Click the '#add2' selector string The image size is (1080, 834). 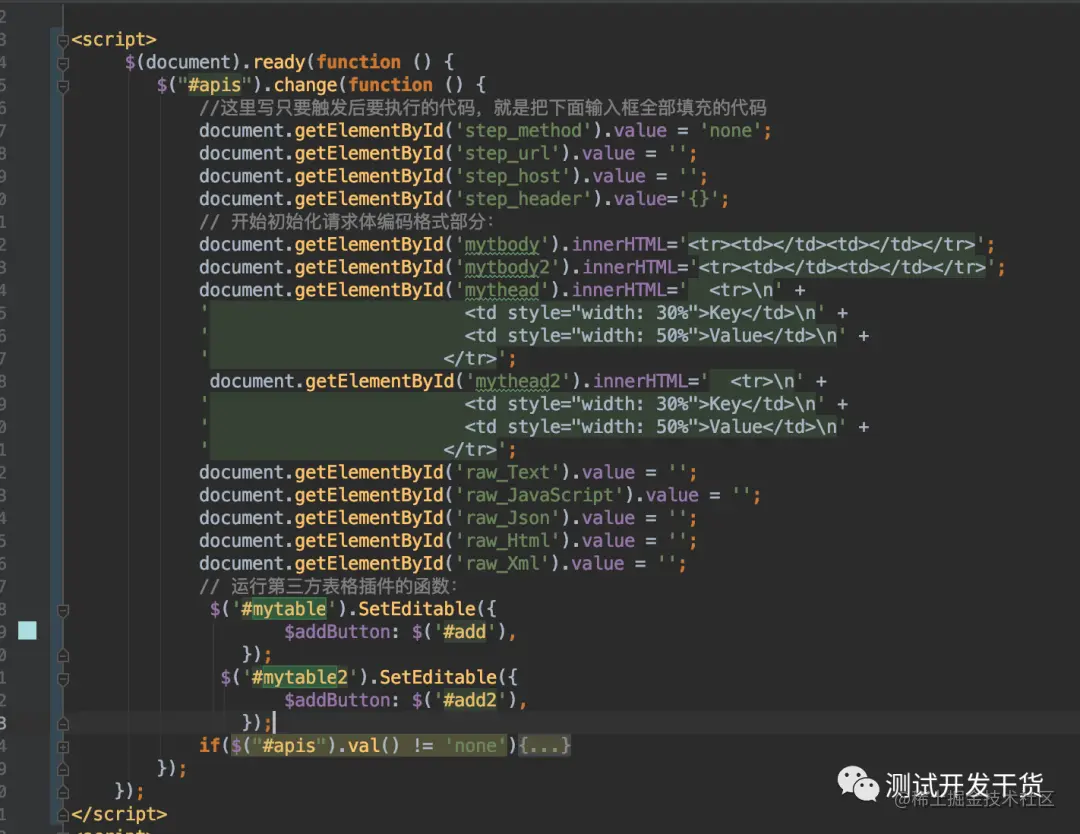pyautogui.click(x=470, y=700)
